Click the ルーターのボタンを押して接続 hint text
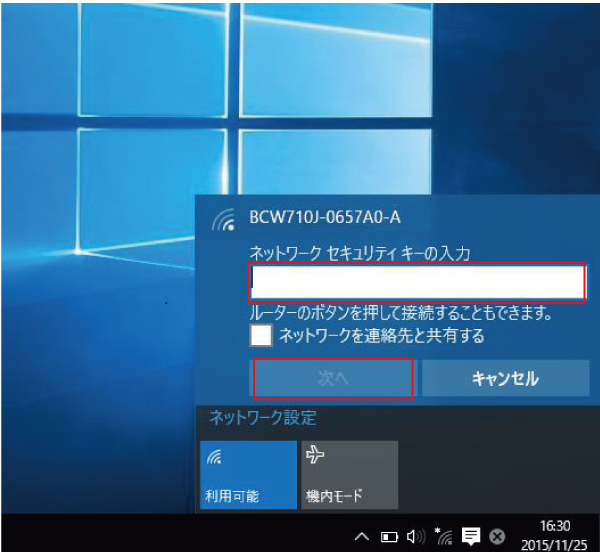Screen dimensions: 600x552 pos(401,313)
